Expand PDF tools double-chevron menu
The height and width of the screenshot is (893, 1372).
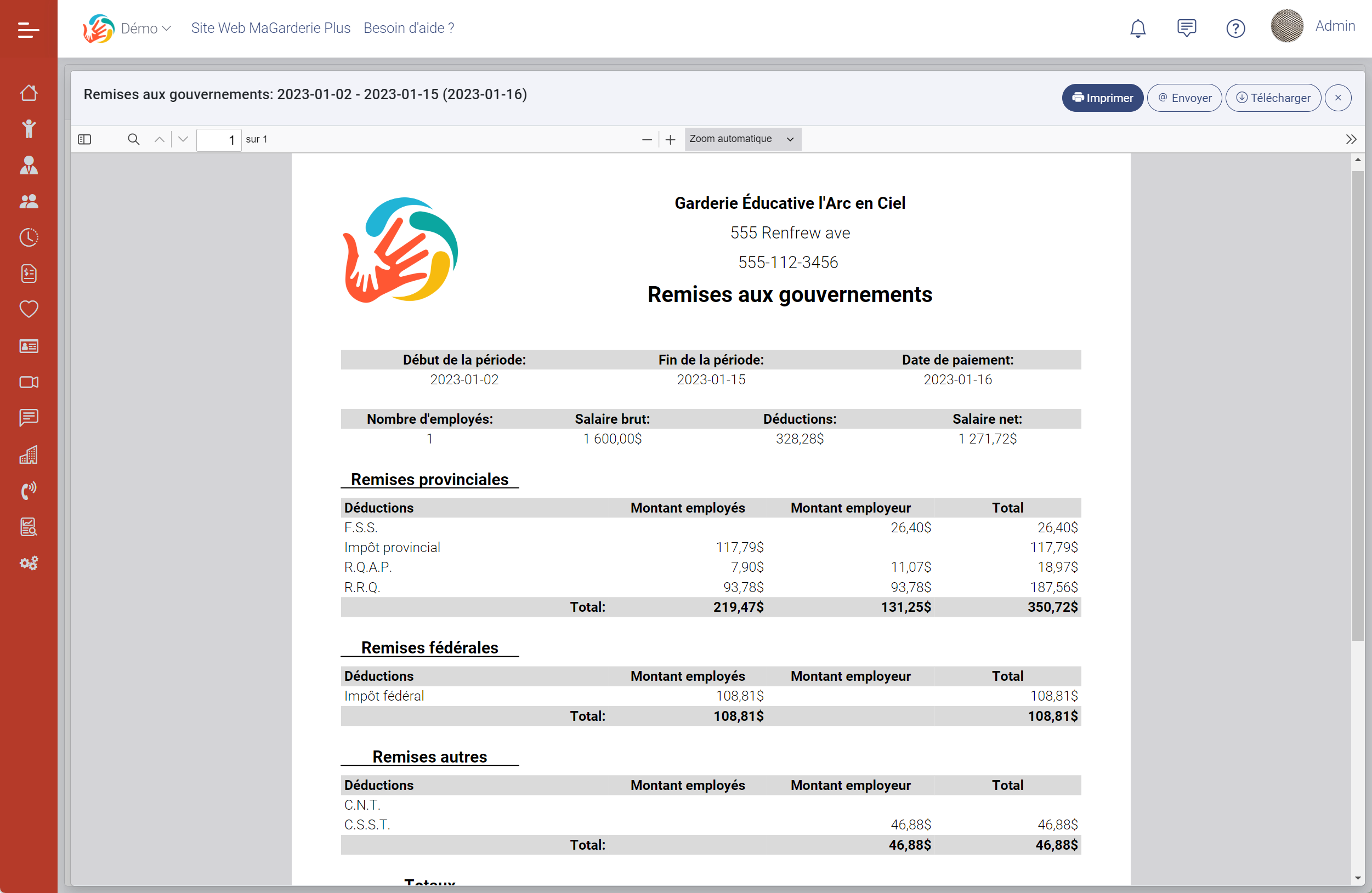point(1351,139)
